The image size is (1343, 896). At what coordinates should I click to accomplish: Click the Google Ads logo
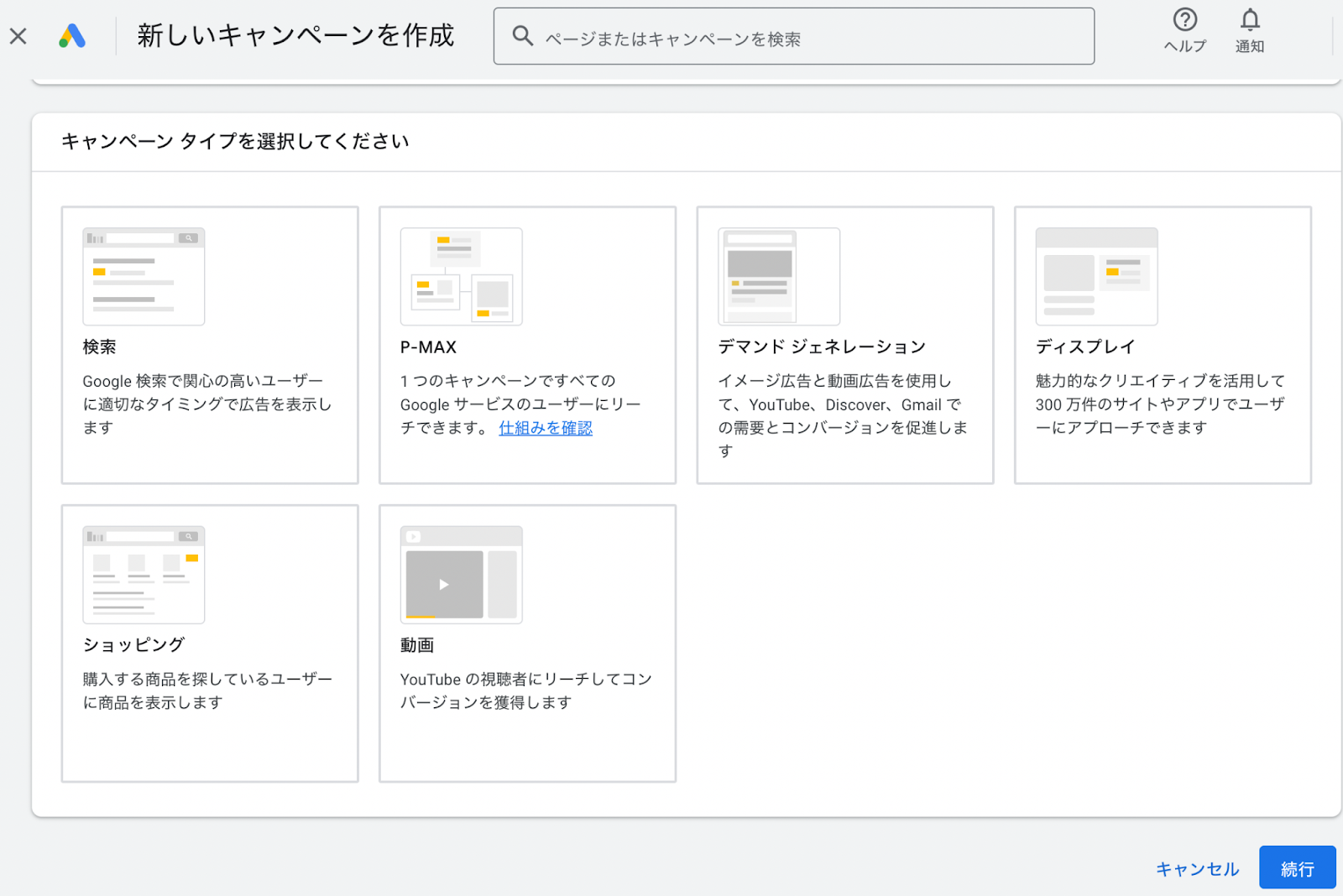72,36
